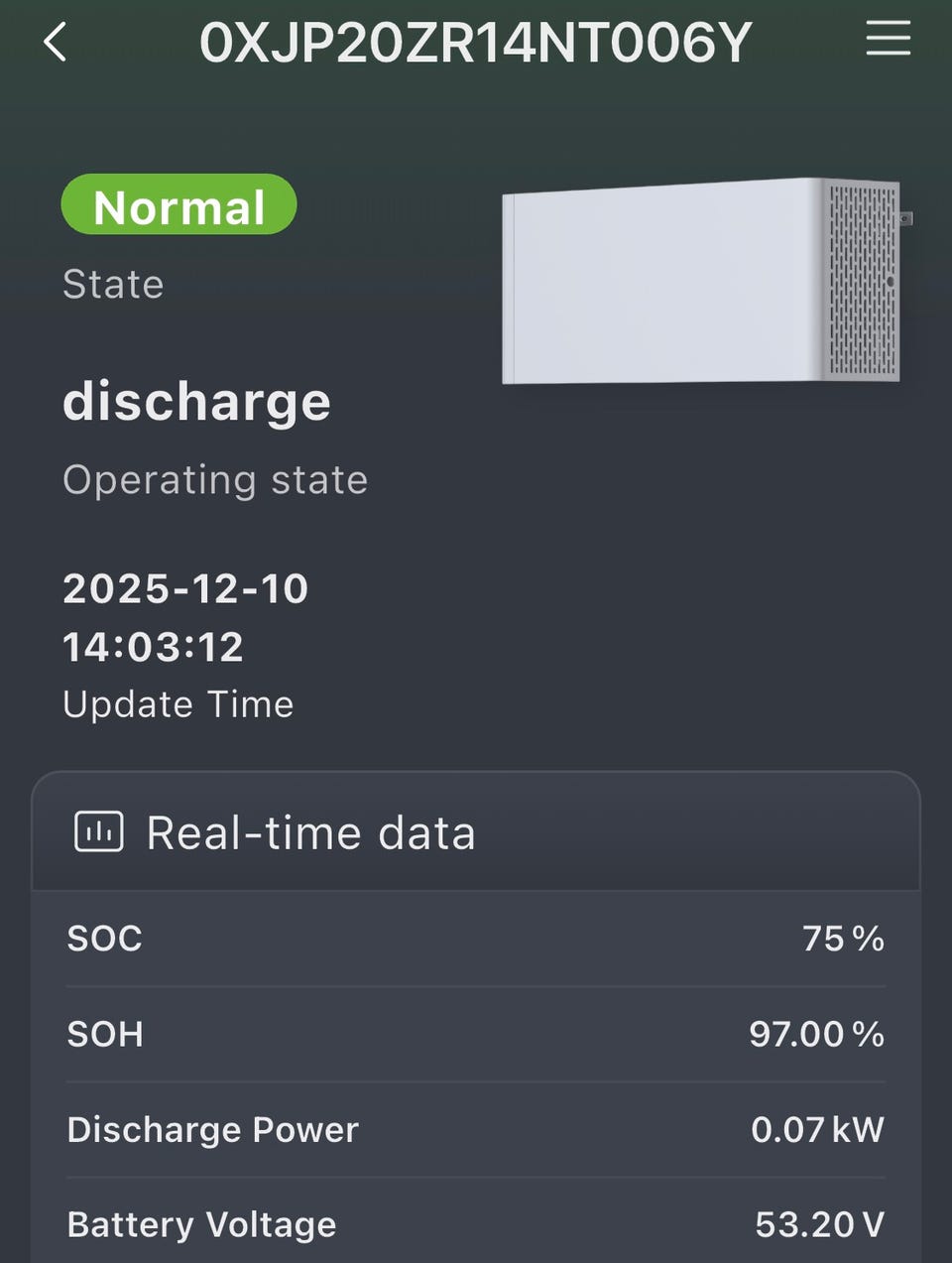Select the Real-time data heading
Image resolution: width=952 pixels, height=1263 pixels.
(310, 832)
